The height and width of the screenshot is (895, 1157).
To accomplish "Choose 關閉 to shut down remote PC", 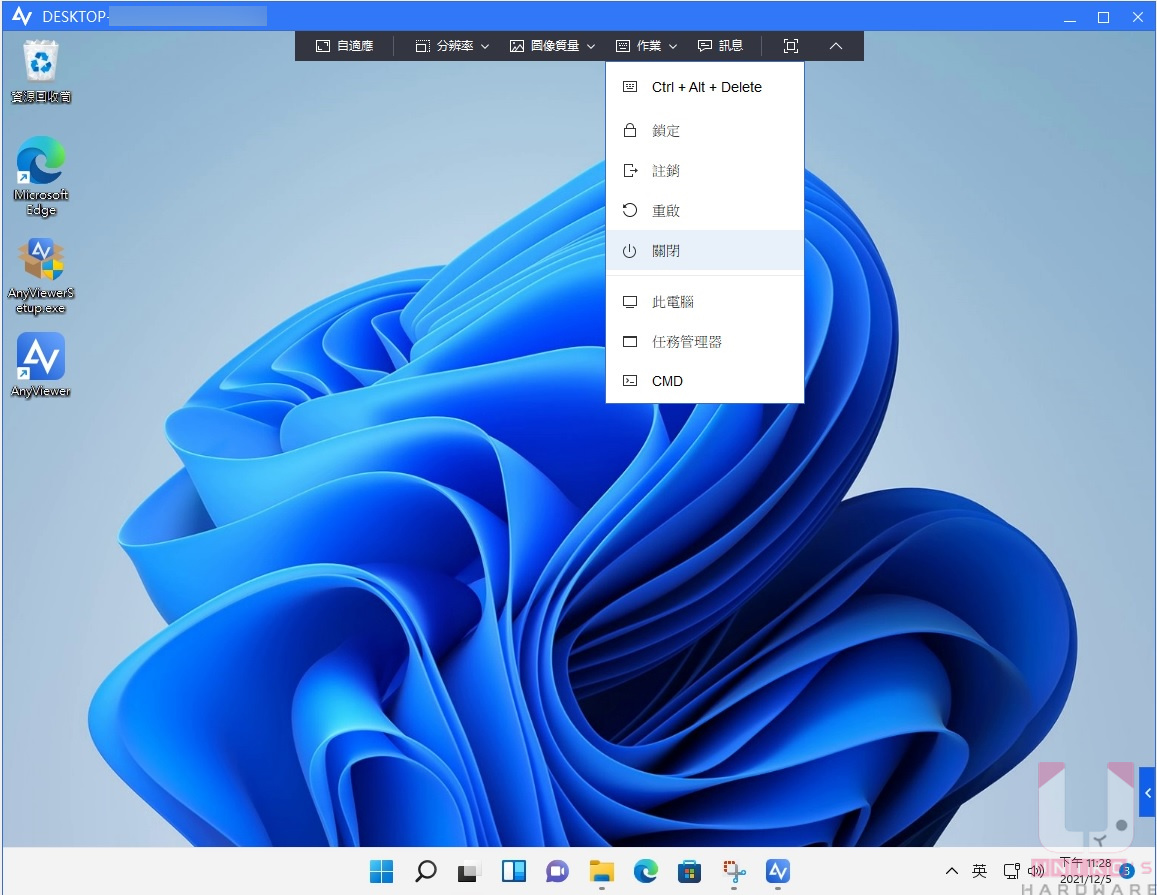I will [705, 250].
